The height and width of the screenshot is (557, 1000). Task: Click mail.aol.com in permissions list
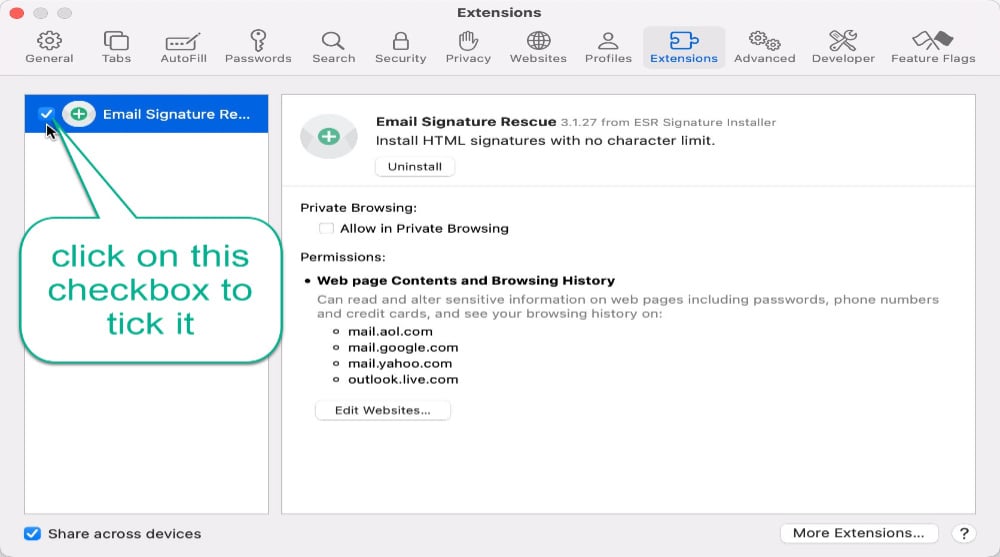point(390,332)
